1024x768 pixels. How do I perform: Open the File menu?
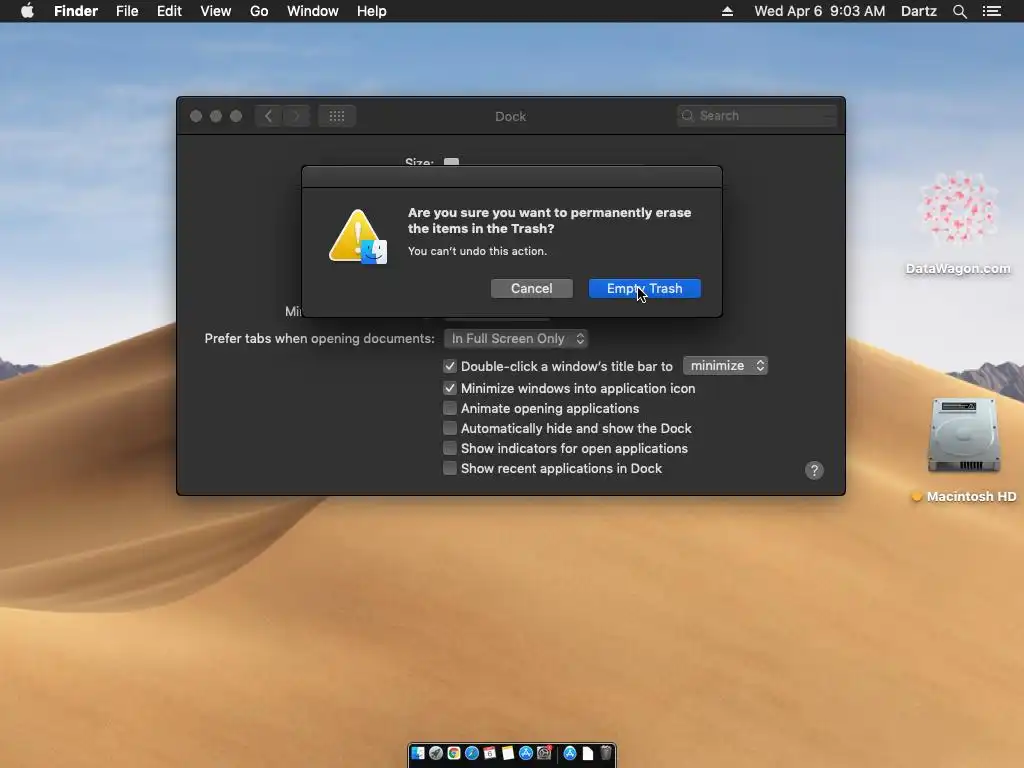tap(127, 11)
